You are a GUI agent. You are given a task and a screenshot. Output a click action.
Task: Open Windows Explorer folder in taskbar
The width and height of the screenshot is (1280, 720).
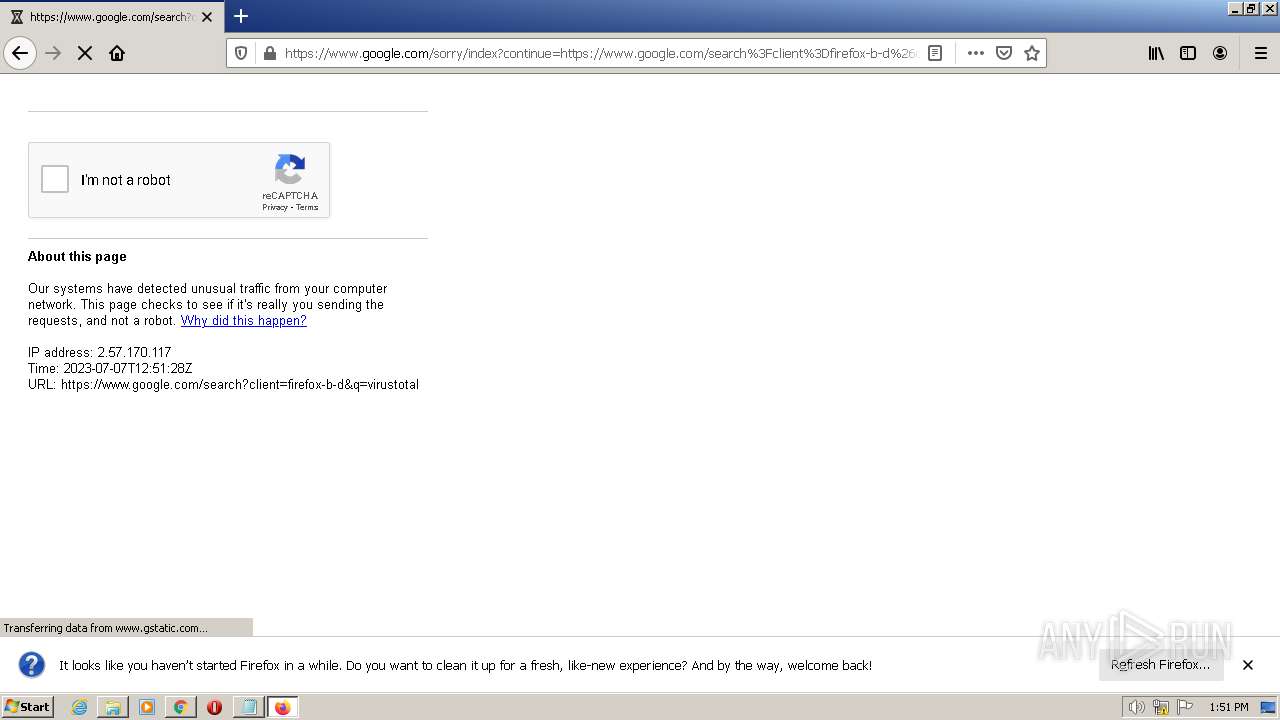[113, 707]
